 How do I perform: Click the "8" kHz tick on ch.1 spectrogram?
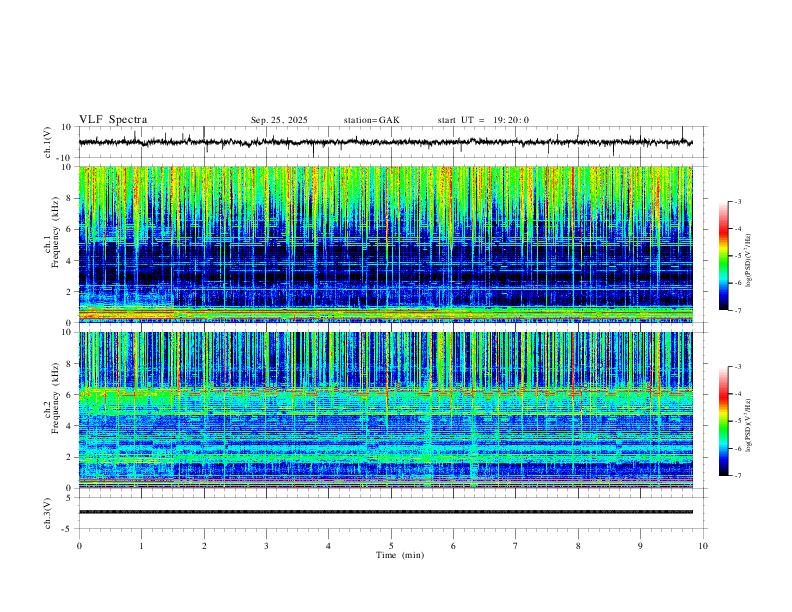pos(70,198)
